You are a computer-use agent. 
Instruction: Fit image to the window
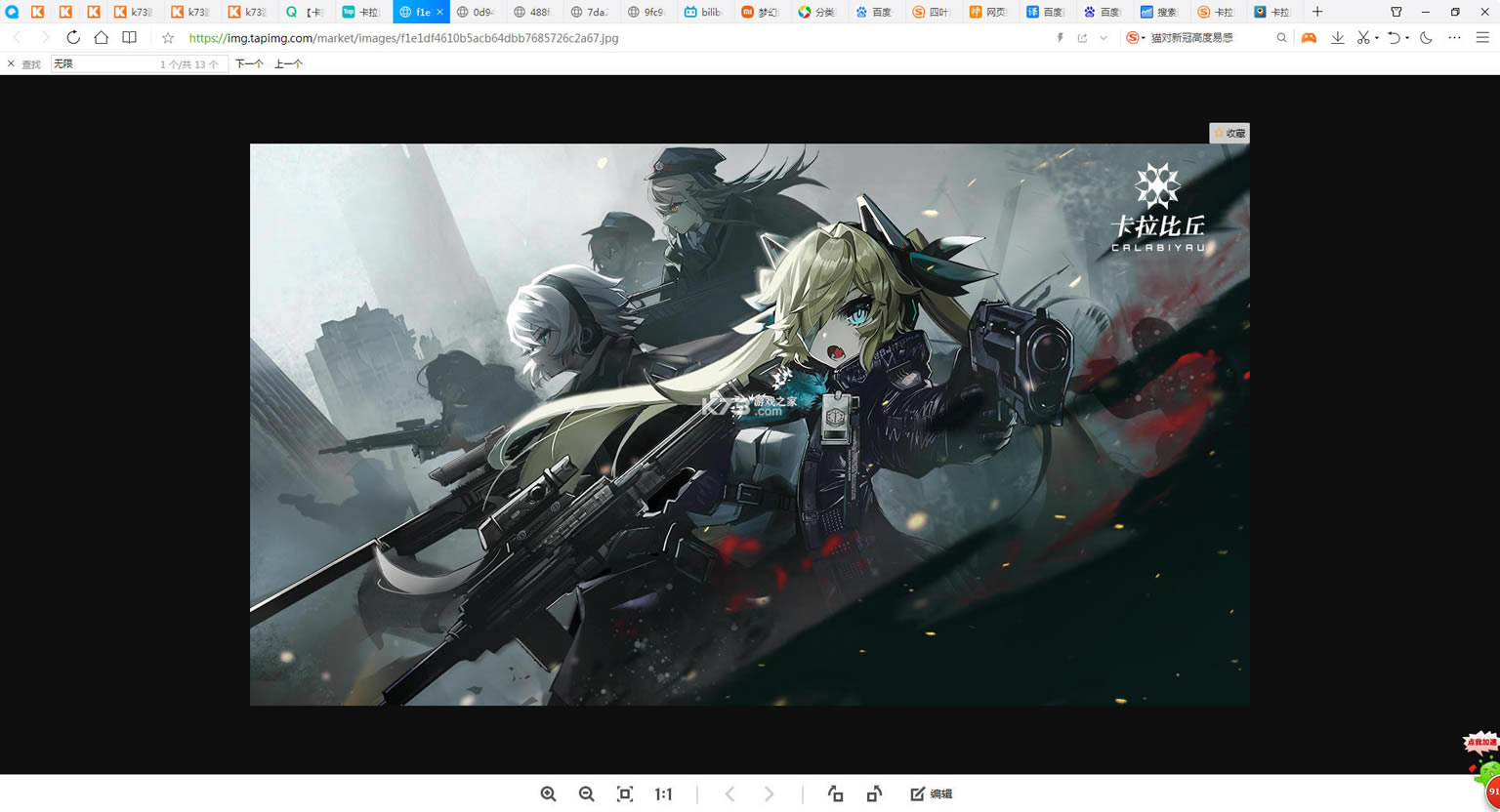625,794
